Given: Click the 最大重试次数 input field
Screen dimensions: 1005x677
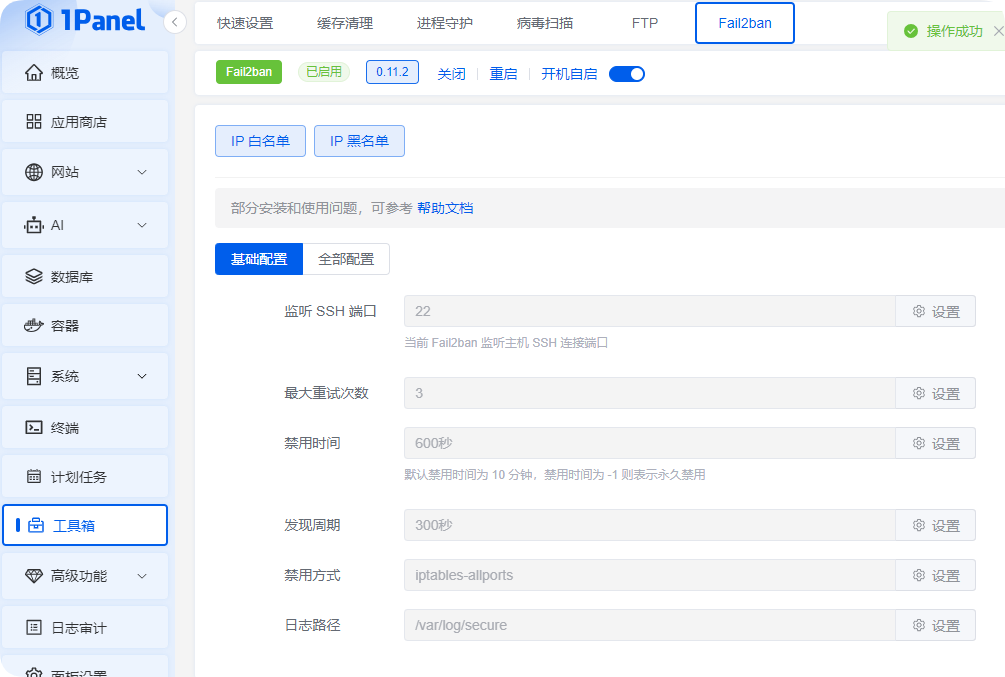Looking at the screenshot, I should tap(649, 393).
